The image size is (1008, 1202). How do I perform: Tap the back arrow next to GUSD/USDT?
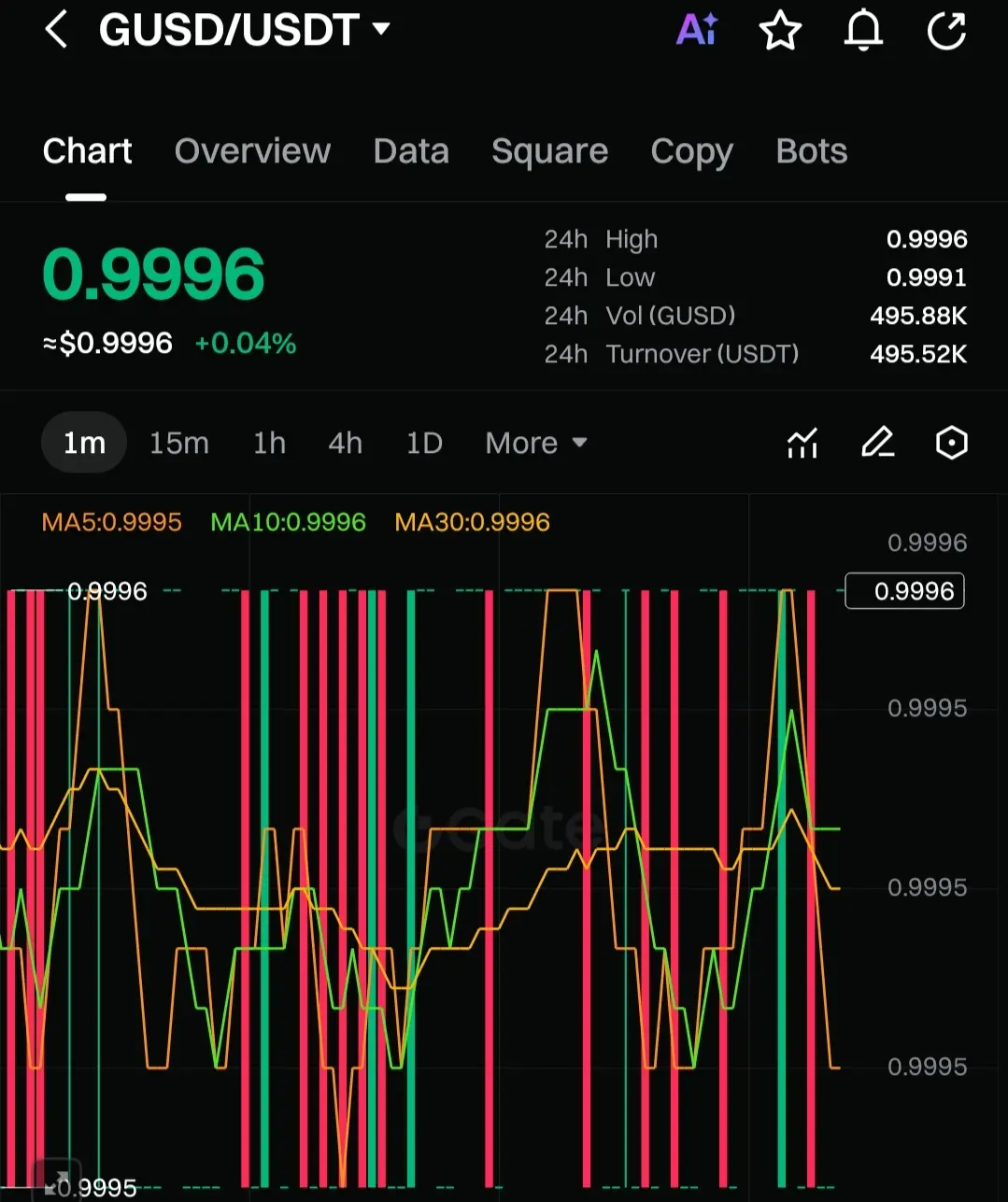[57, 30]
